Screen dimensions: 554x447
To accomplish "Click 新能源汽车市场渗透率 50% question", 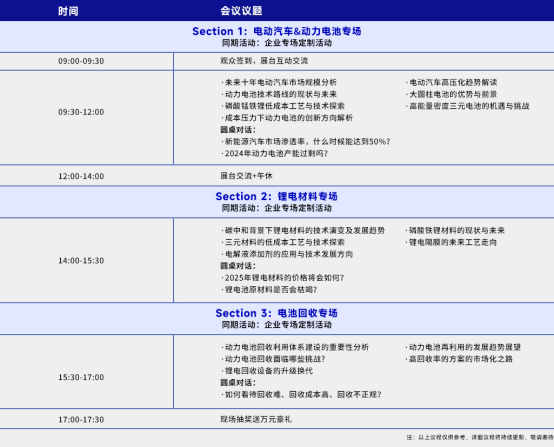I will tap(306, 142).
